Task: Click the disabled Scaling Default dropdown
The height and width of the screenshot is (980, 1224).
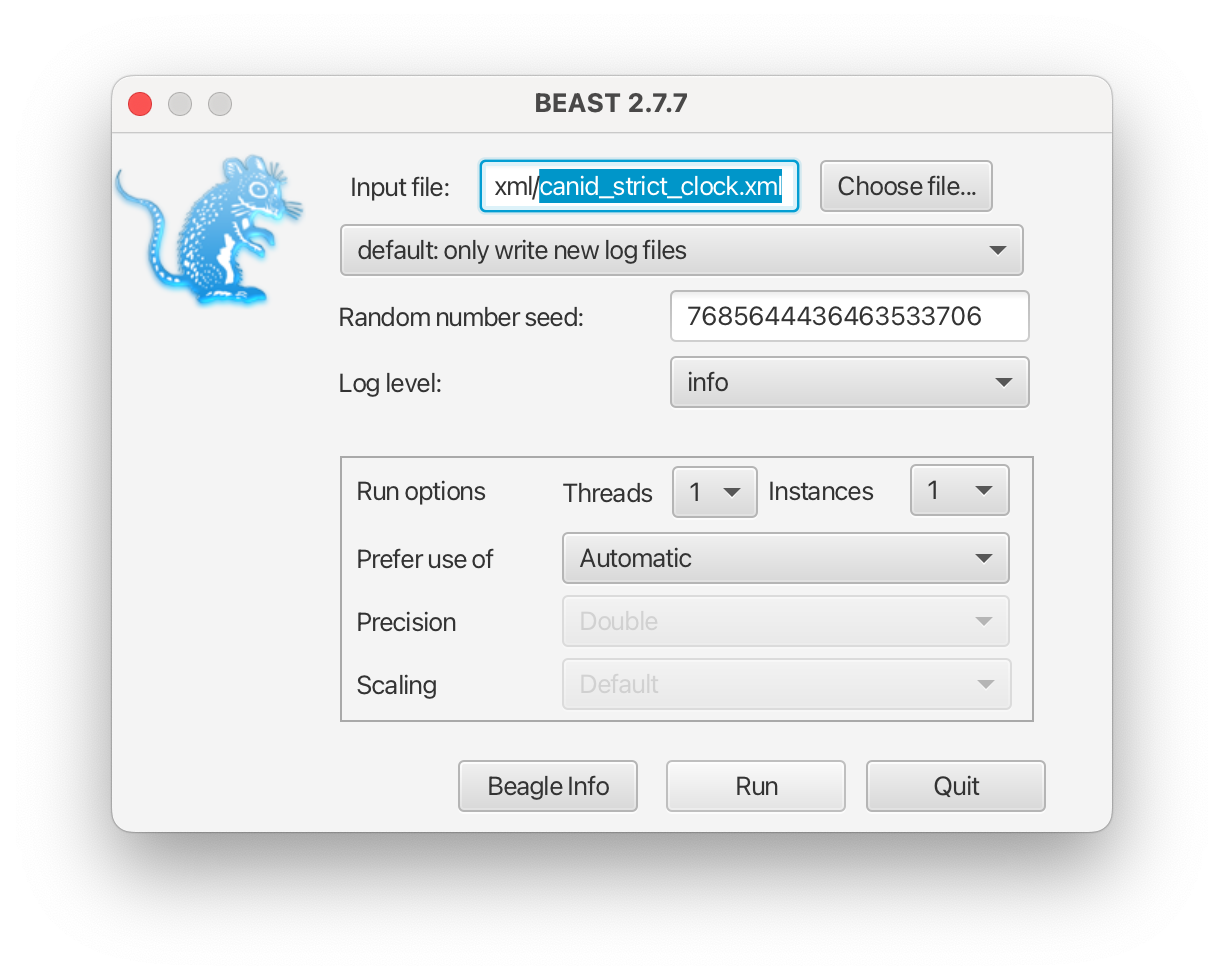Action: 785,685
